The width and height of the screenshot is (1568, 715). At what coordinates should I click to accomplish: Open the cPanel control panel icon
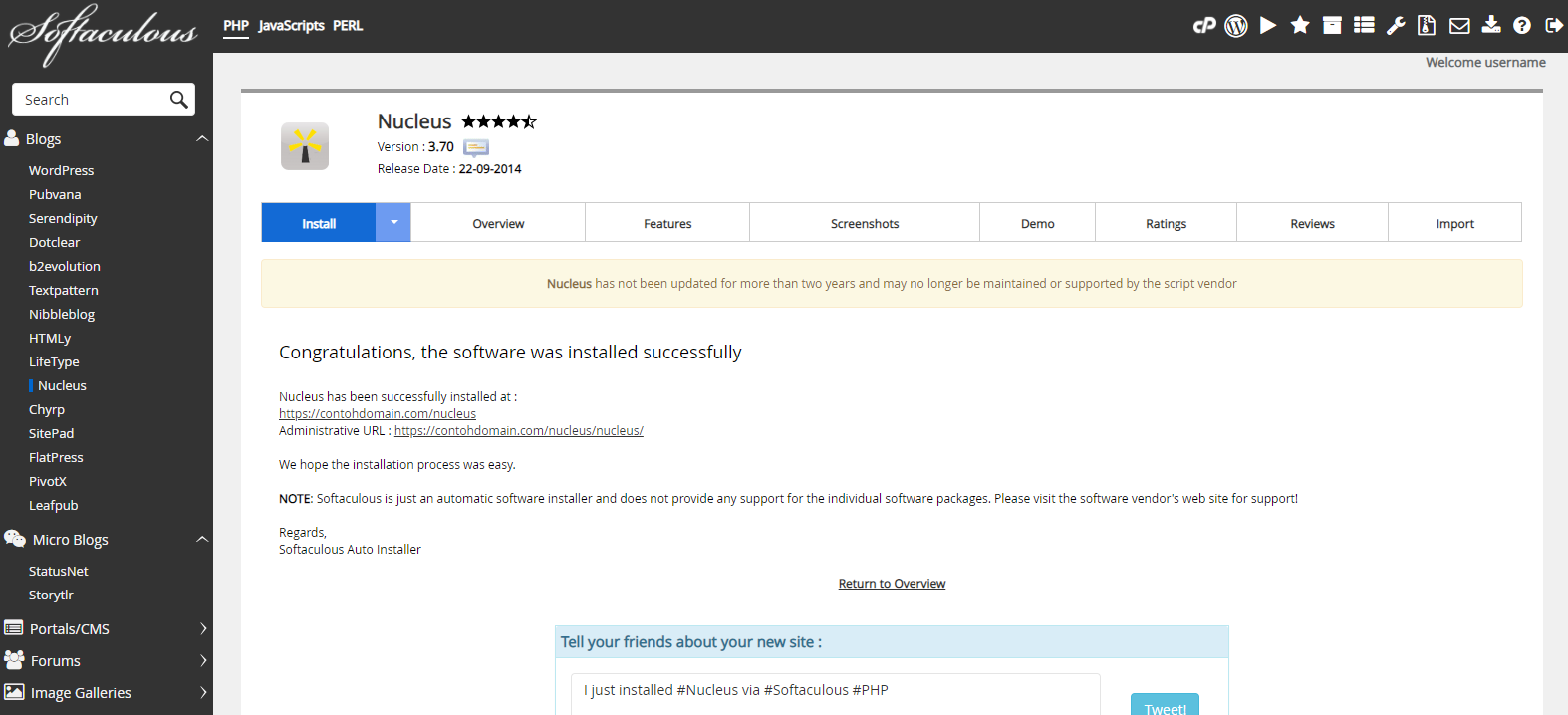pos(1204,26)
